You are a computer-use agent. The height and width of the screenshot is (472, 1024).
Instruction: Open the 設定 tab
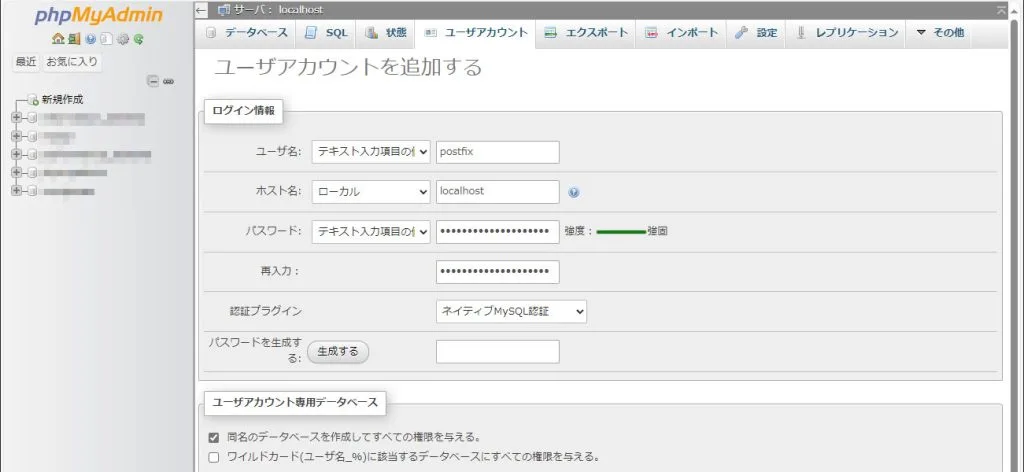pos(756,33)
